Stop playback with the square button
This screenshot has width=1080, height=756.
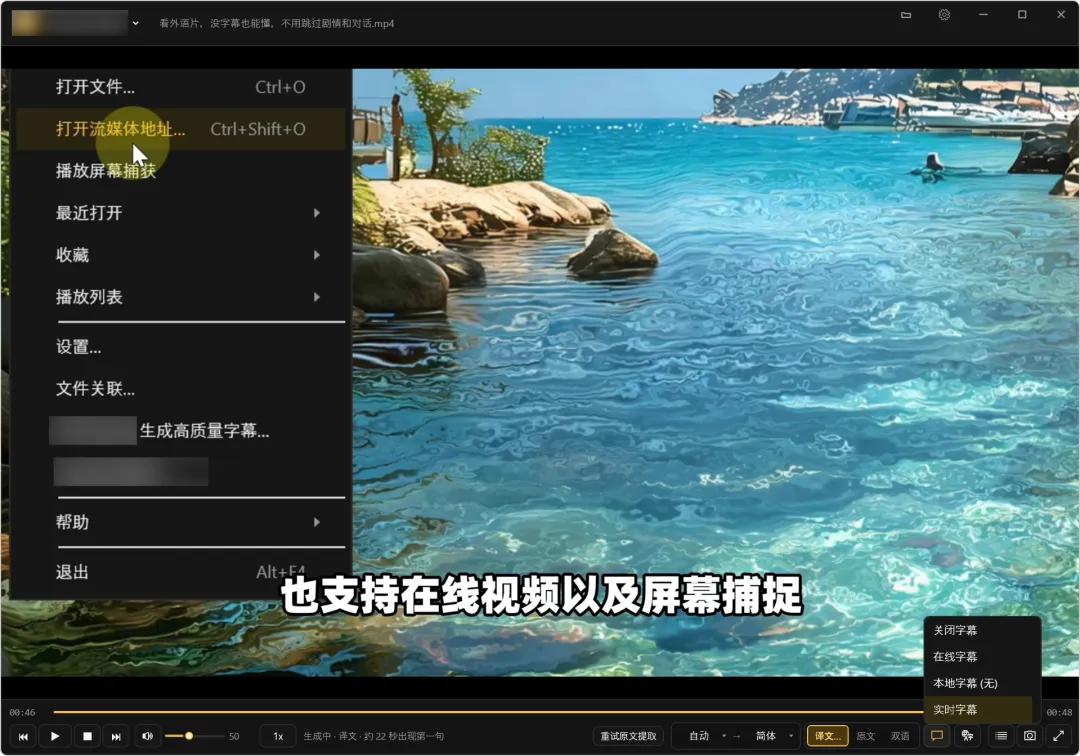click(87, 736)
